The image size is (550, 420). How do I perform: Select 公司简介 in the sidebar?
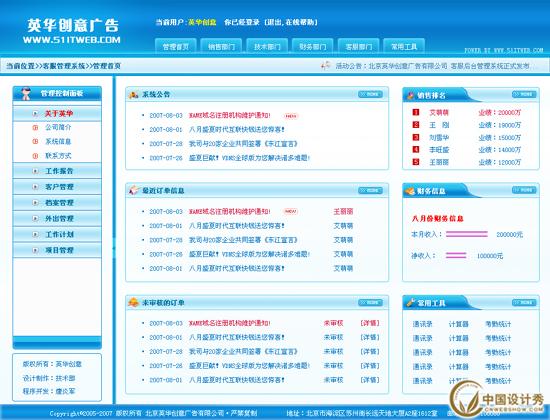[58, 127]
